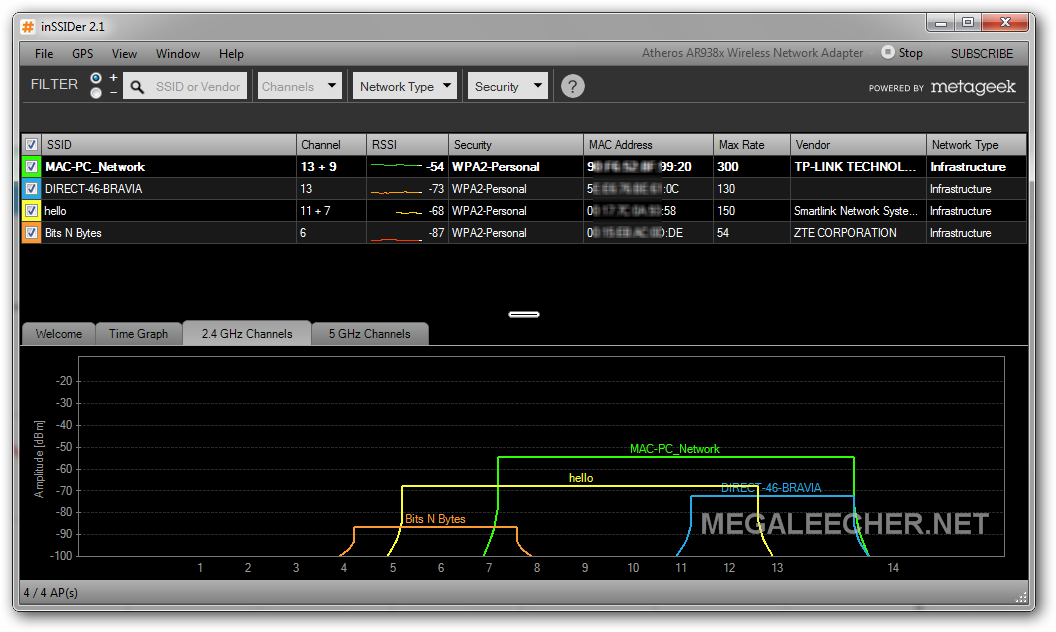Click the resize grip in the status bar corner
Image resolution: width=1056 pixels, height=632 pixels.
[1021, 597]
